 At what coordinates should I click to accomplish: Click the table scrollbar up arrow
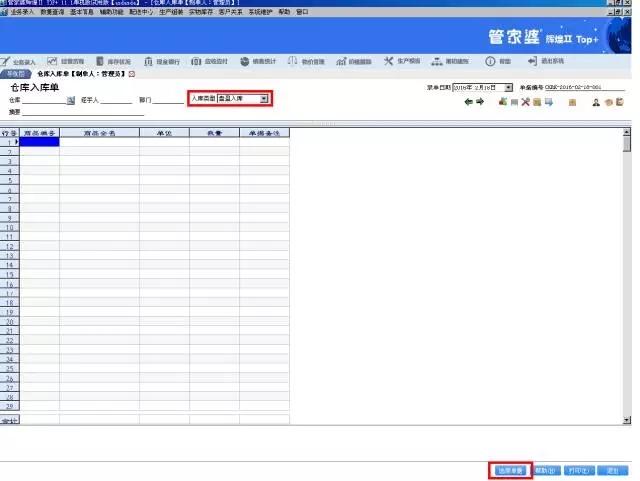(x=627, y=132)
